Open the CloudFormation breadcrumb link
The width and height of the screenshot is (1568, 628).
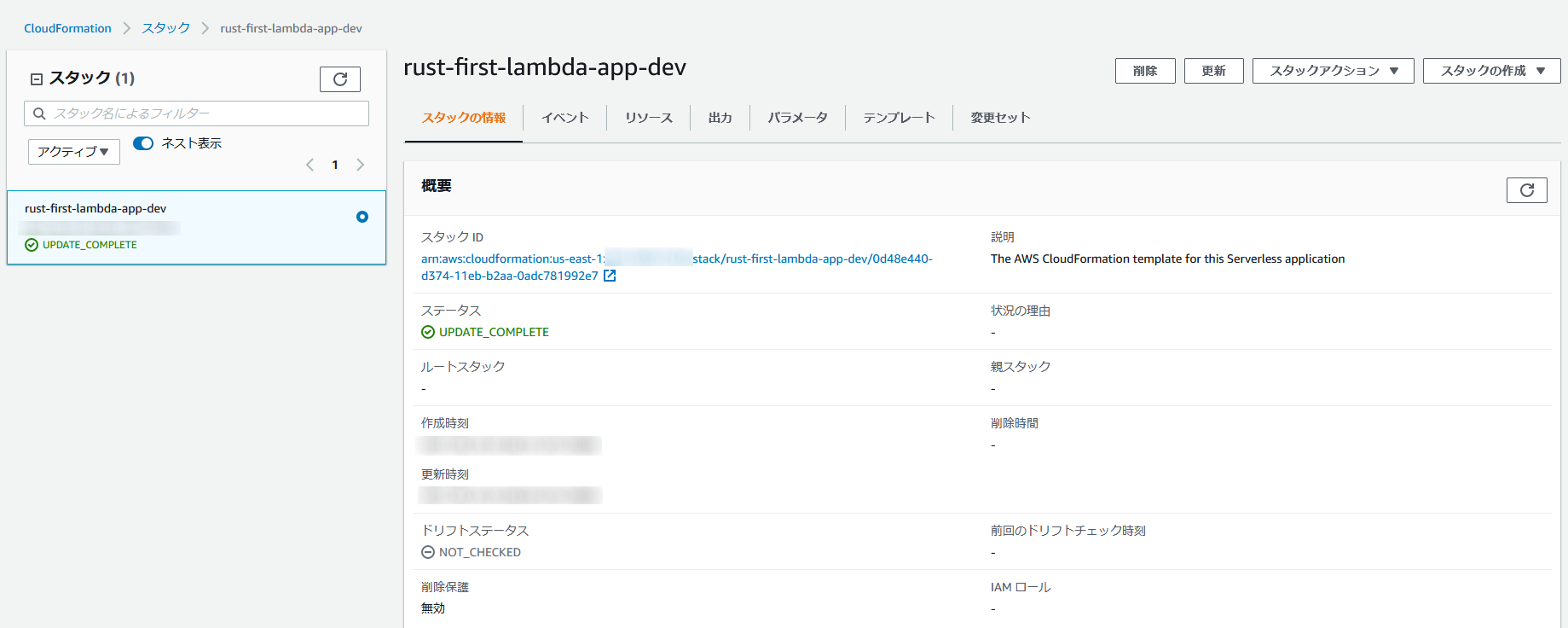67,28
